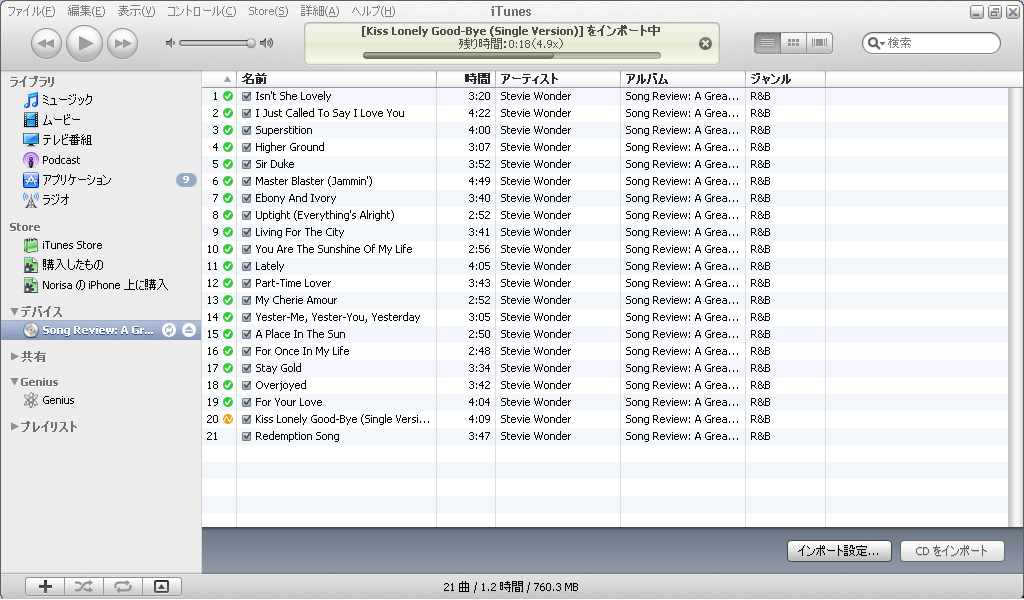Click the インポート設定... import settings button
Image resolution: width=1024 pixels, height=600 pixels.
pos(839,551)
